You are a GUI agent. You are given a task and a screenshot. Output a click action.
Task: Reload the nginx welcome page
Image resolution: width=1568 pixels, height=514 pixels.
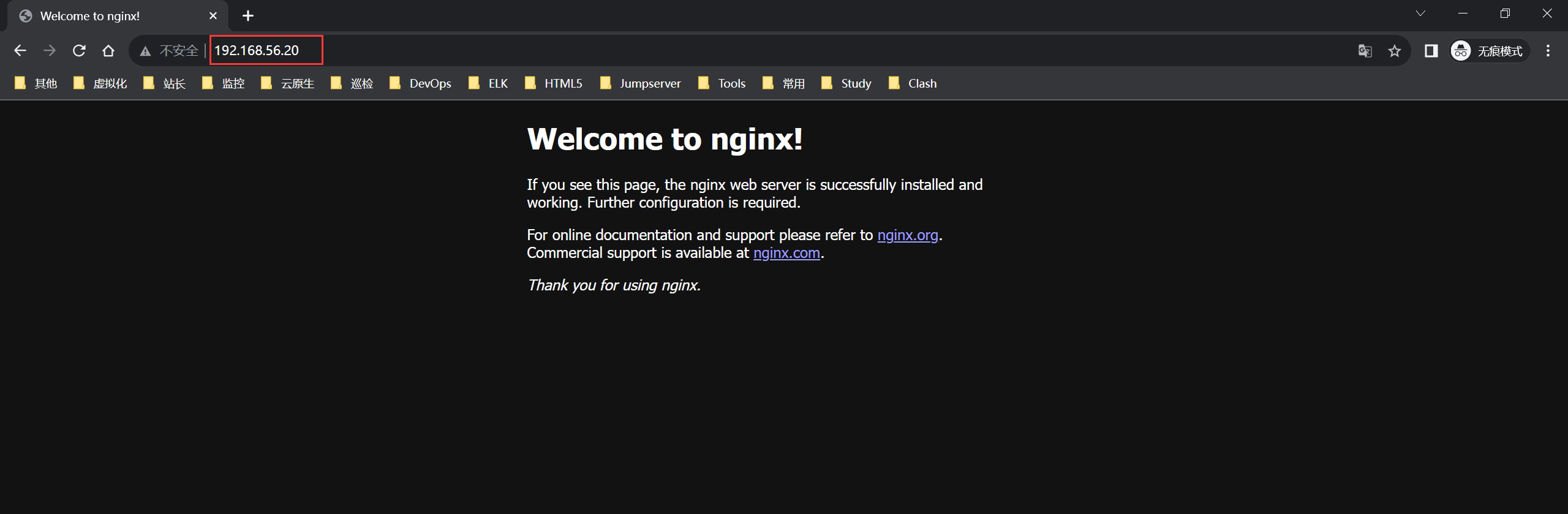tap(79, 50)
